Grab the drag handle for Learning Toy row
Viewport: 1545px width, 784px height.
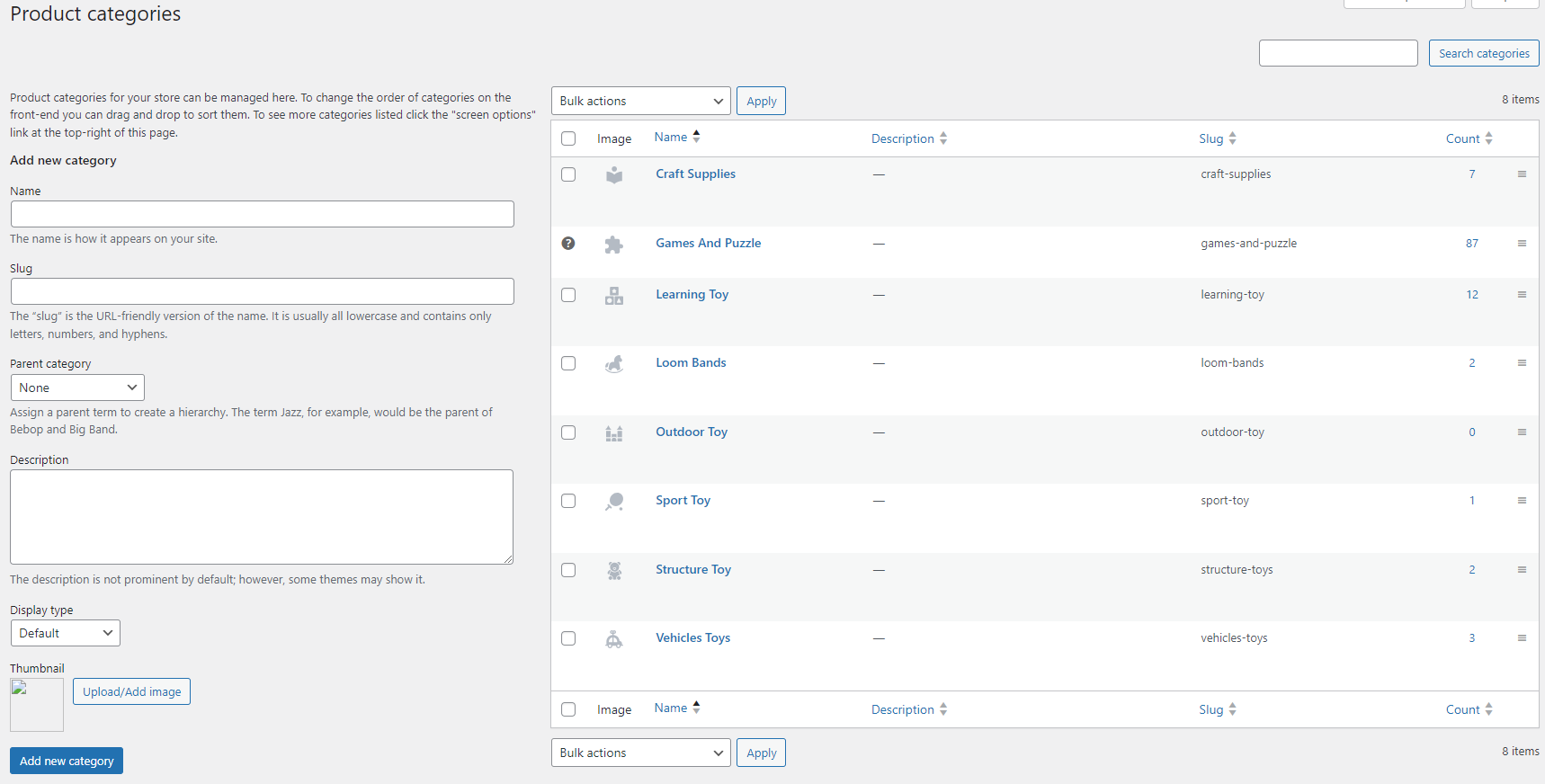1522,294
